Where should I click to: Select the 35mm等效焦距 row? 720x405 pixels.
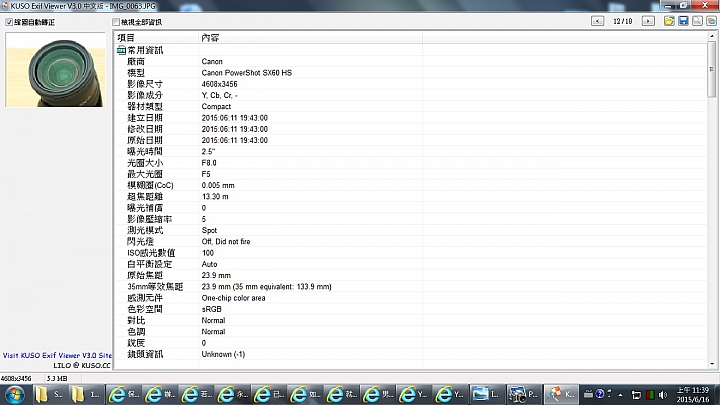411,287
